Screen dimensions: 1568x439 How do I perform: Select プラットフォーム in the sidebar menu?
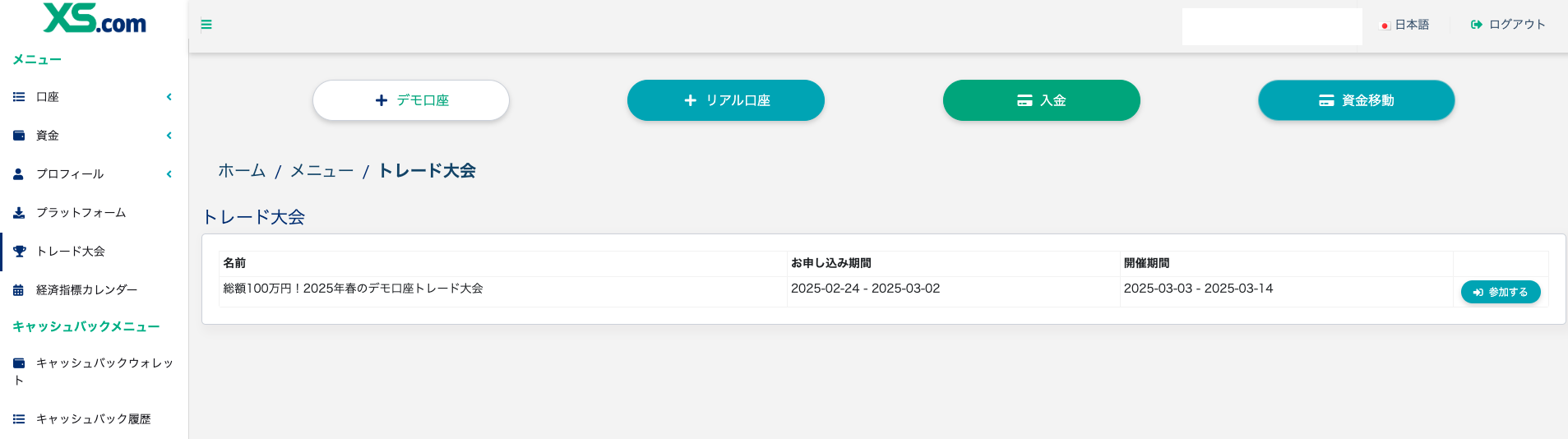tap(81, 213)
